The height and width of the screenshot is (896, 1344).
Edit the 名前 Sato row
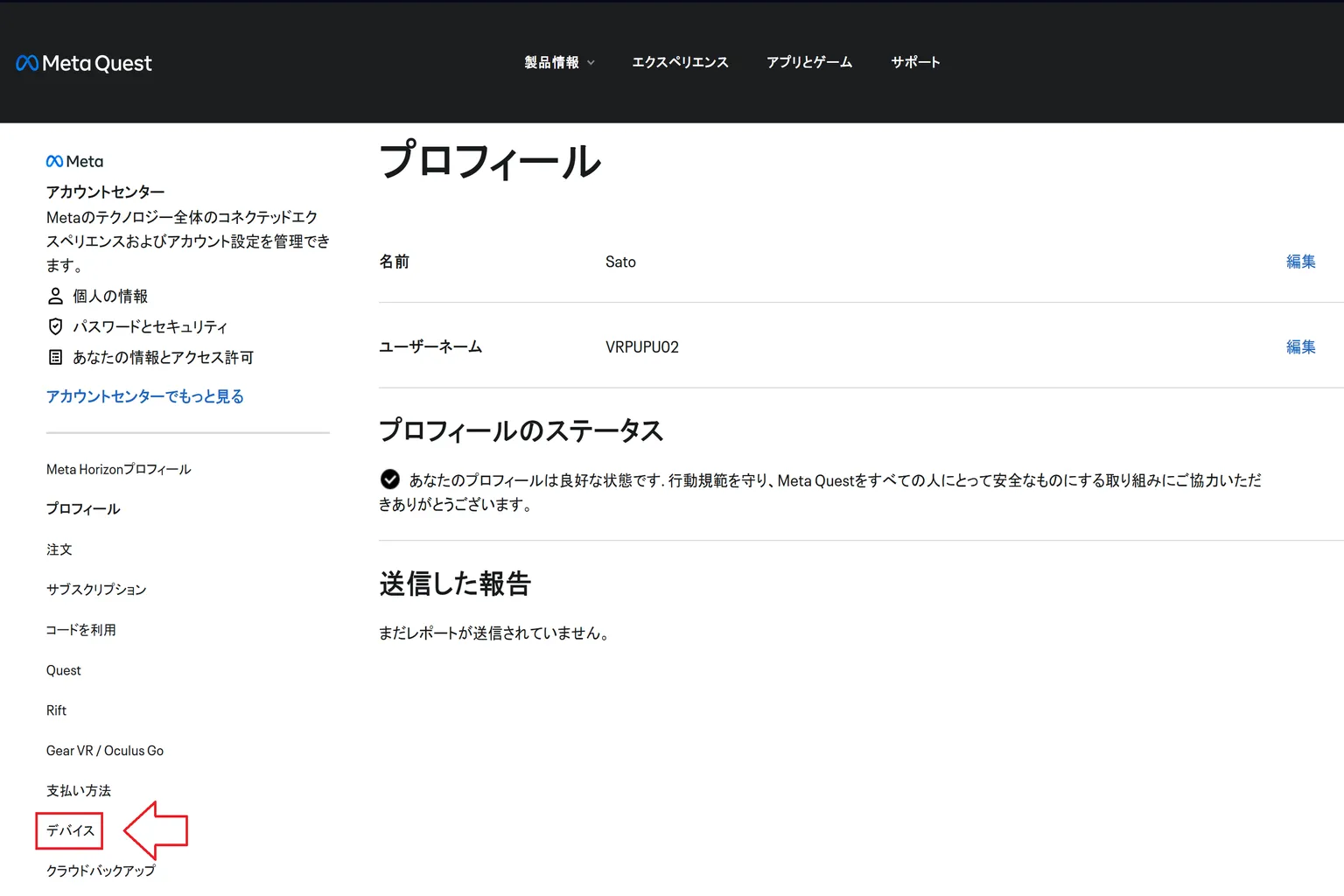pyautogui.click(x=1301, y=262)
